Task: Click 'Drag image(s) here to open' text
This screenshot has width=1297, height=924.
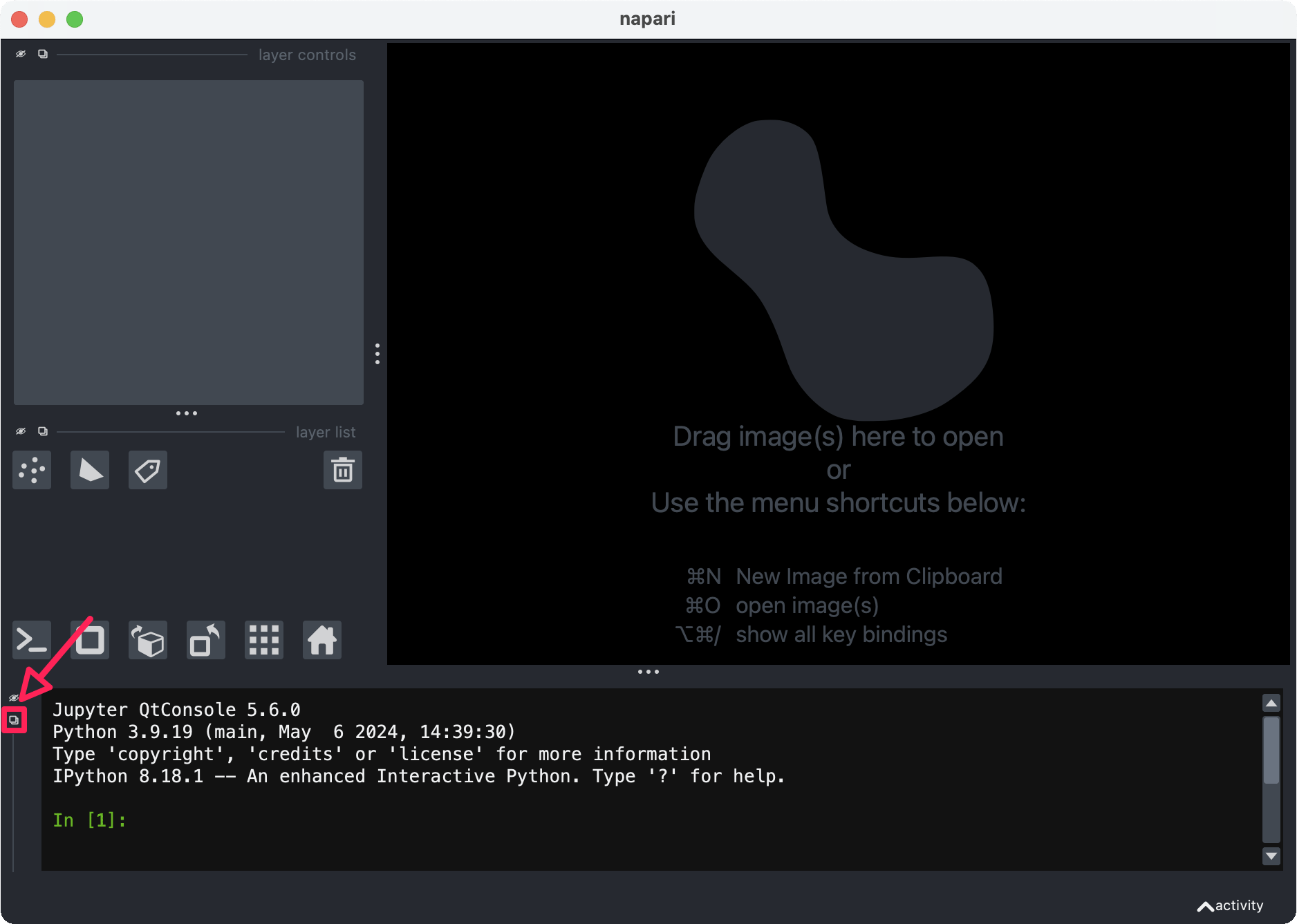Action: (x=838, y=437)
